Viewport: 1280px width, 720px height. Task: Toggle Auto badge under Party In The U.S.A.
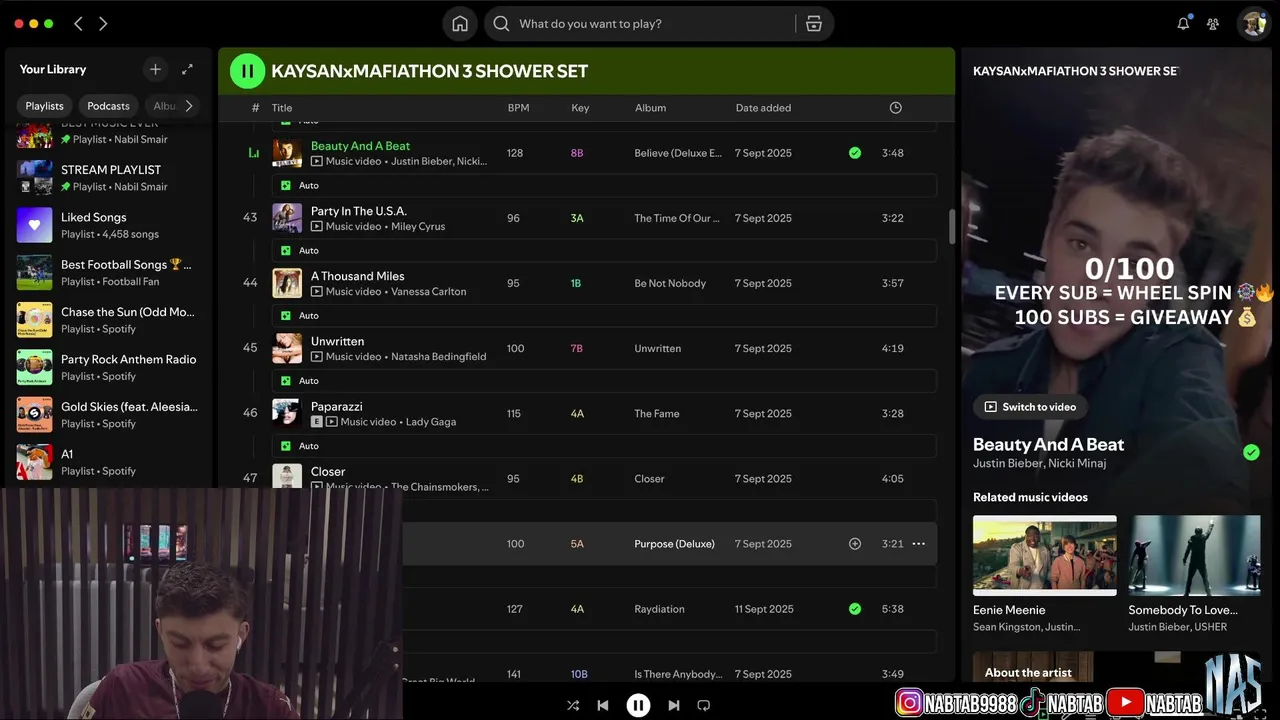[300, 251]
